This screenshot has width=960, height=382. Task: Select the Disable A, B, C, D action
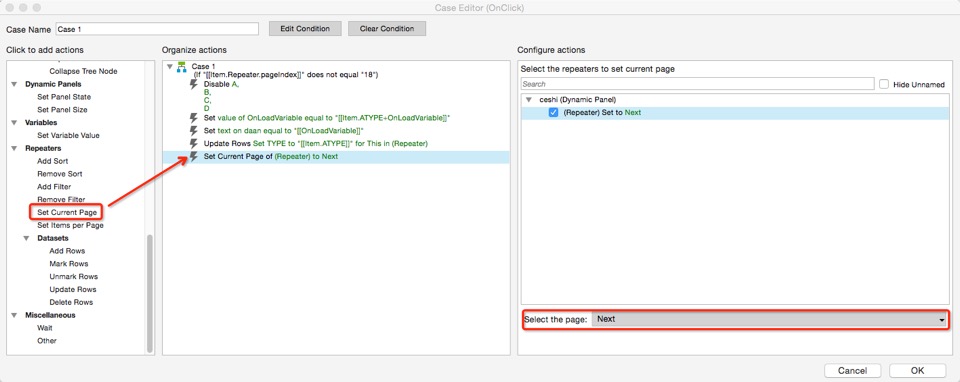pyautogui.click(x=222, y=96)
